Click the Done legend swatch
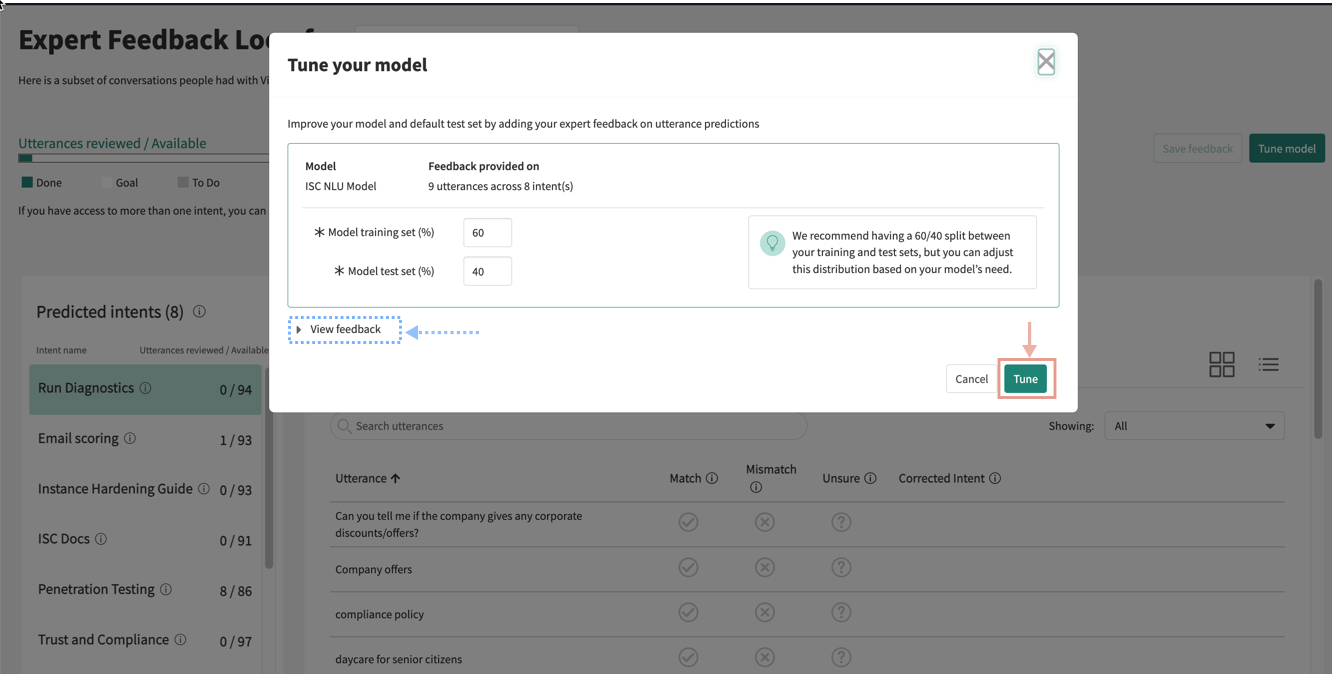 click(27, 182)
